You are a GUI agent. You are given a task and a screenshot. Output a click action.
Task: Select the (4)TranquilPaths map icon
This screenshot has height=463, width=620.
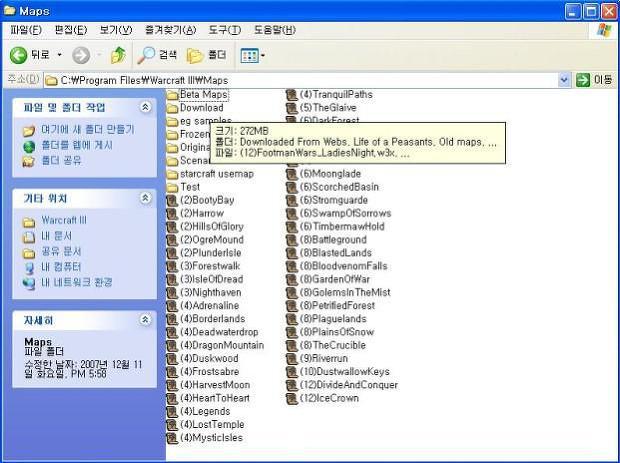tap(292, 95)
